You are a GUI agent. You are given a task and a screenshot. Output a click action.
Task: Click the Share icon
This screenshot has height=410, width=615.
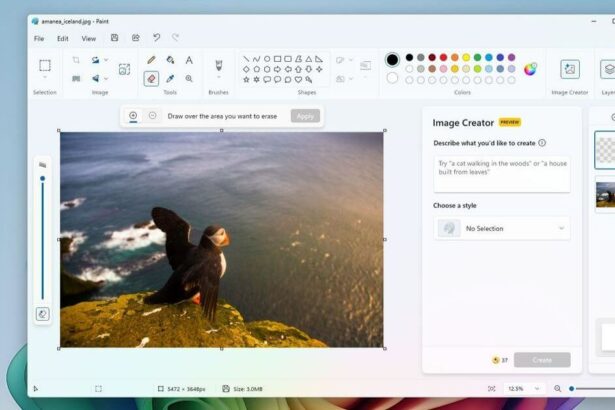pos(135,38)
